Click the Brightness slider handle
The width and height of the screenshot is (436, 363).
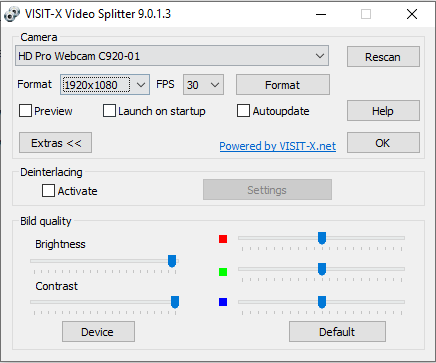point(172,261)
